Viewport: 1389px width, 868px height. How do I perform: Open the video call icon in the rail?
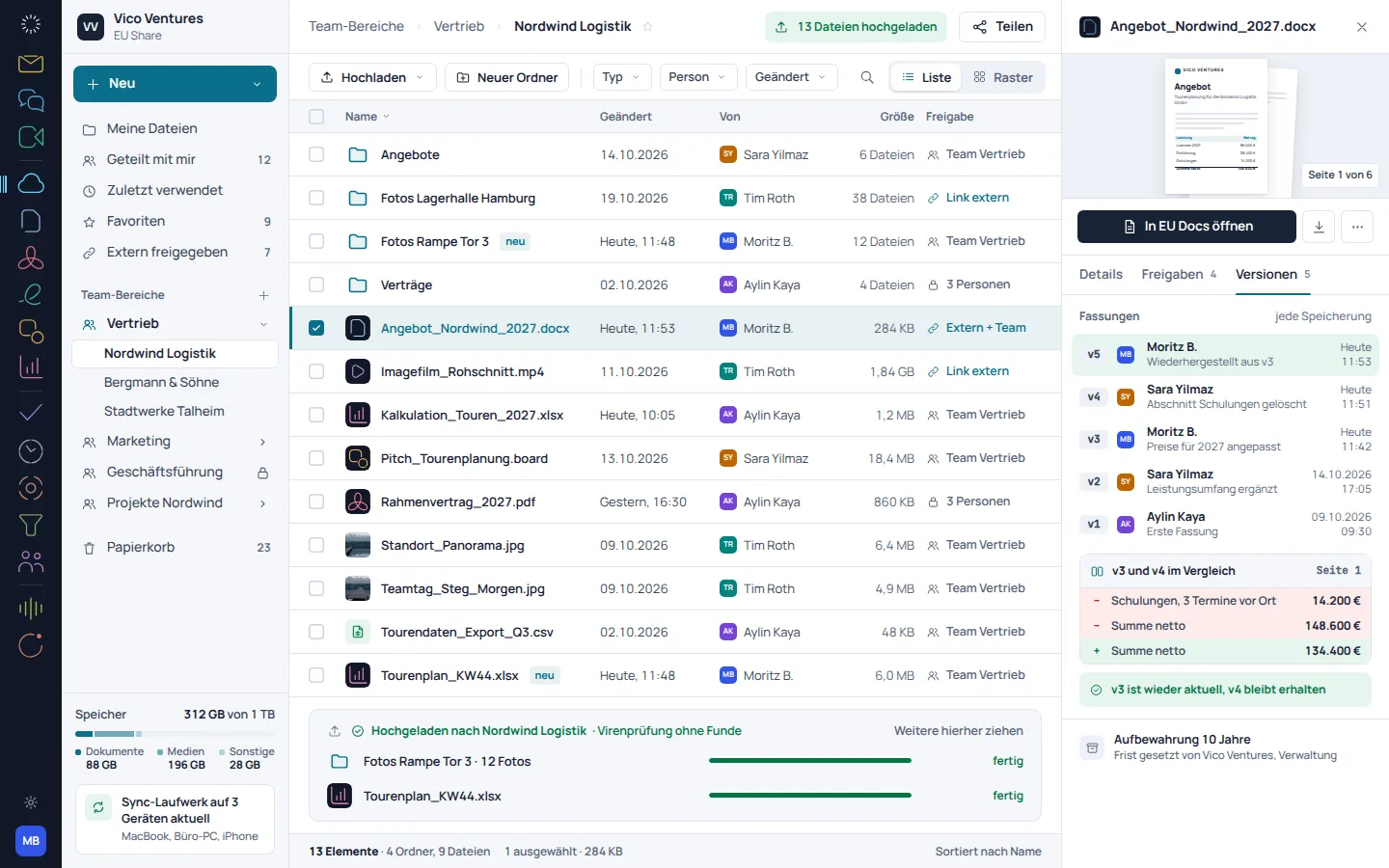pos(31,137)
